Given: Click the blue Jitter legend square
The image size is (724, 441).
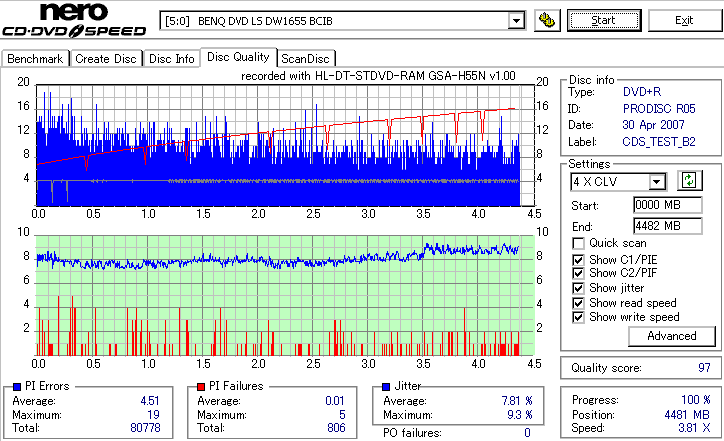Looking at the screenshot, I should click(386, 387).
